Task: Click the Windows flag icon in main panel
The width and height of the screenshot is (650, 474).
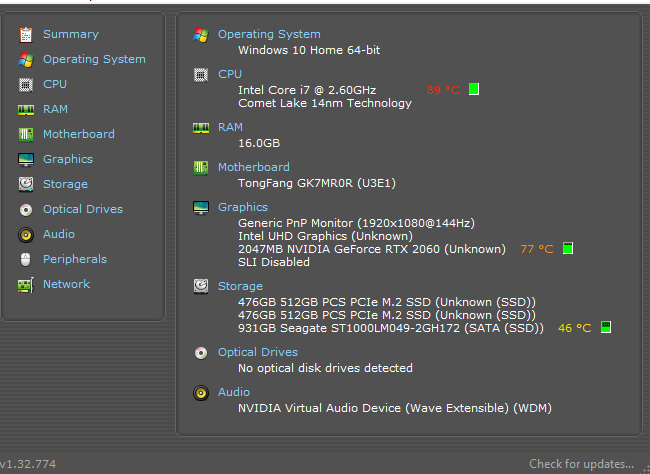Action: 201,35
